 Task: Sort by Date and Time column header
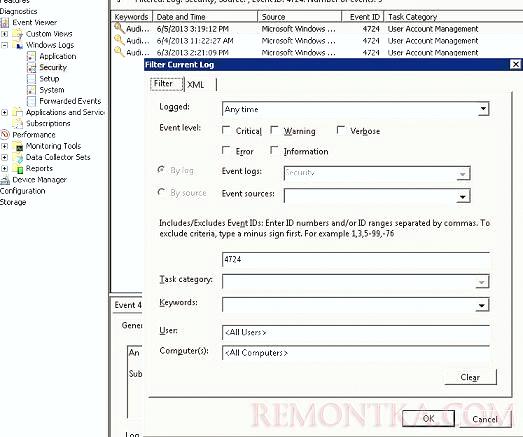pyautogui.click(x=205, y=17)
